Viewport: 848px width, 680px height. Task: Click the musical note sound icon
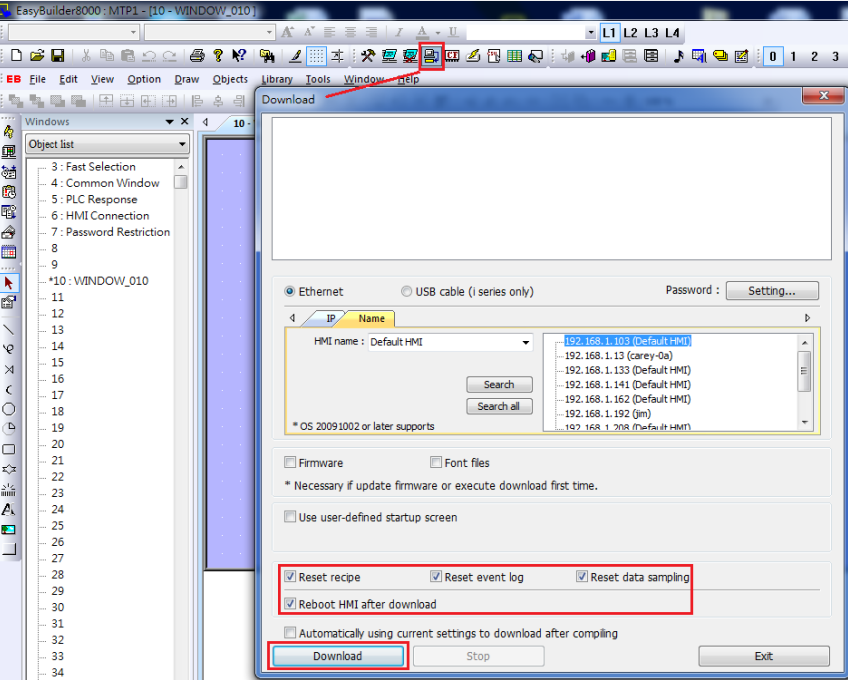coord(679,56)
